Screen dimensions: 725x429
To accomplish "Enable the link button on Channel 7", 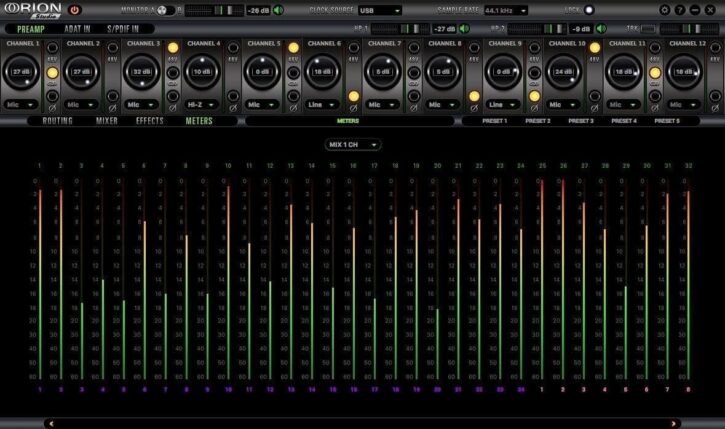I will [x=414, y=73].
